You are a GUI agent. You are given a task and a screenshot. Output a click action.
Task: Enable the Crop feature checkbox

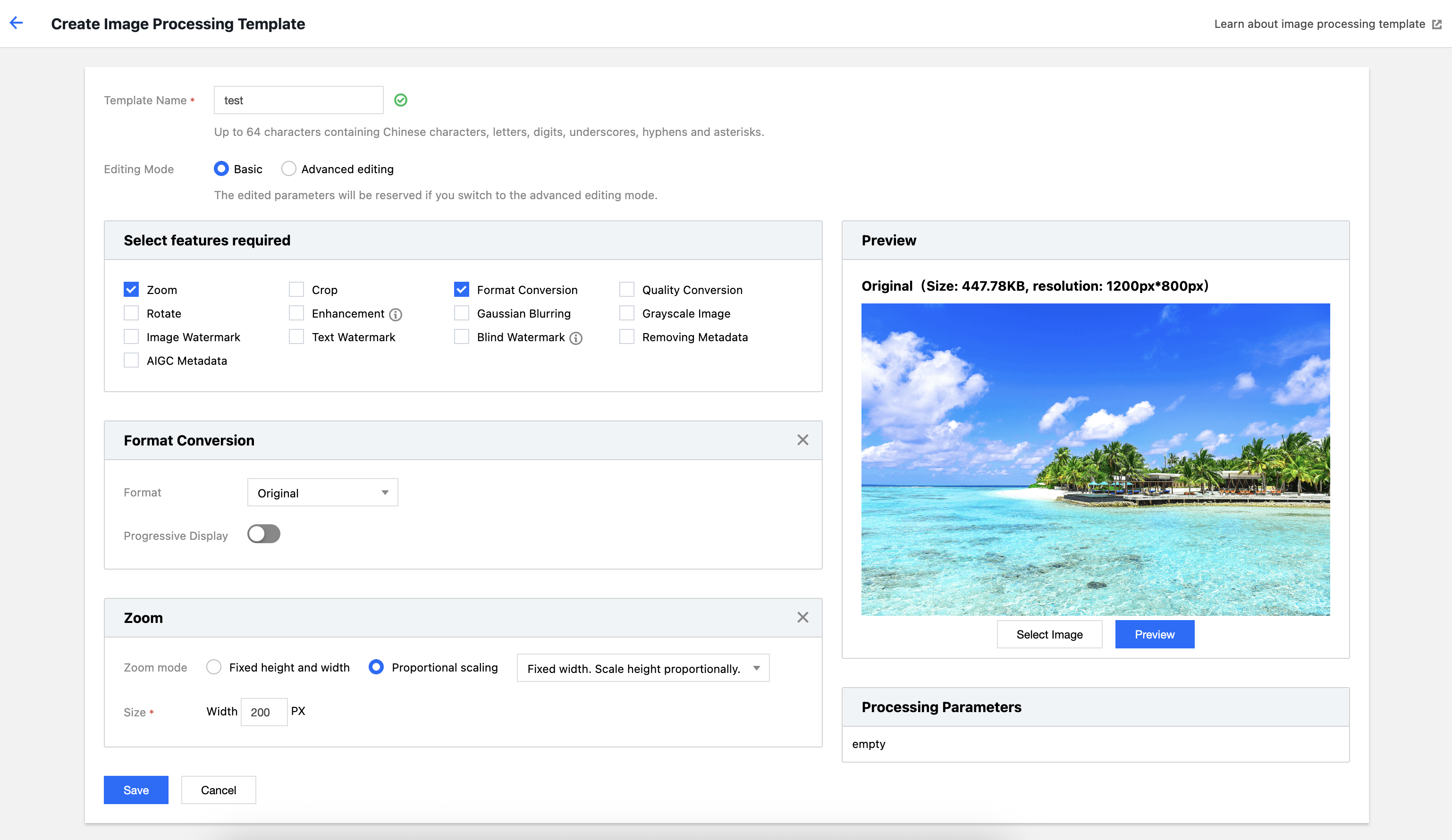[296, 289]
